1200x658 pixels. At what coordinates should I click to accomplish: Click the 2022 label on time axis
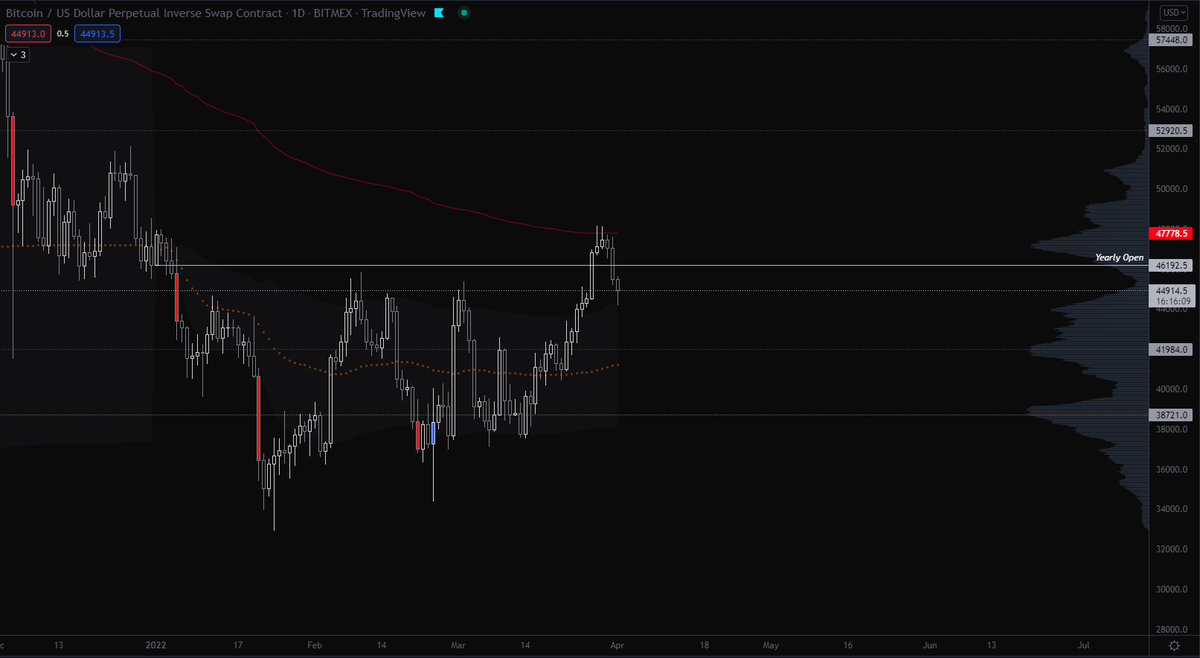coord(157,647)
